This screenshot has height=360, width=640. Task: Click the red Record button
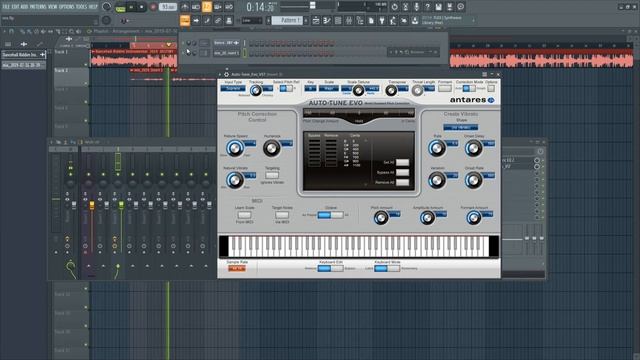153,7
